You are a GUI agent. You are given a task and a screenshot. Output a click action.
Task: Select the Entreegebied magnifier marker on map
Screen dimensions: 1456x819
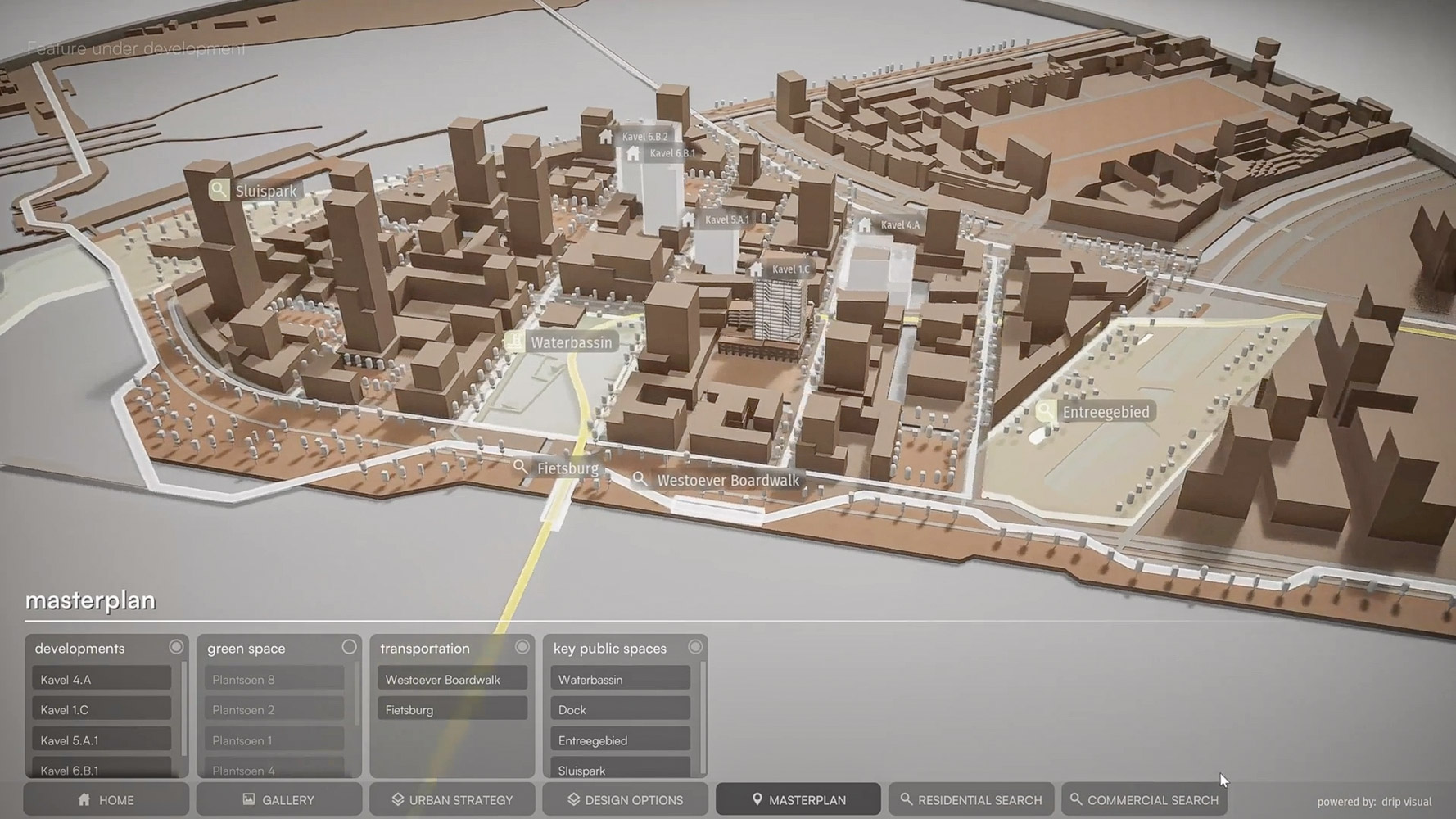tap(1046, 411)
